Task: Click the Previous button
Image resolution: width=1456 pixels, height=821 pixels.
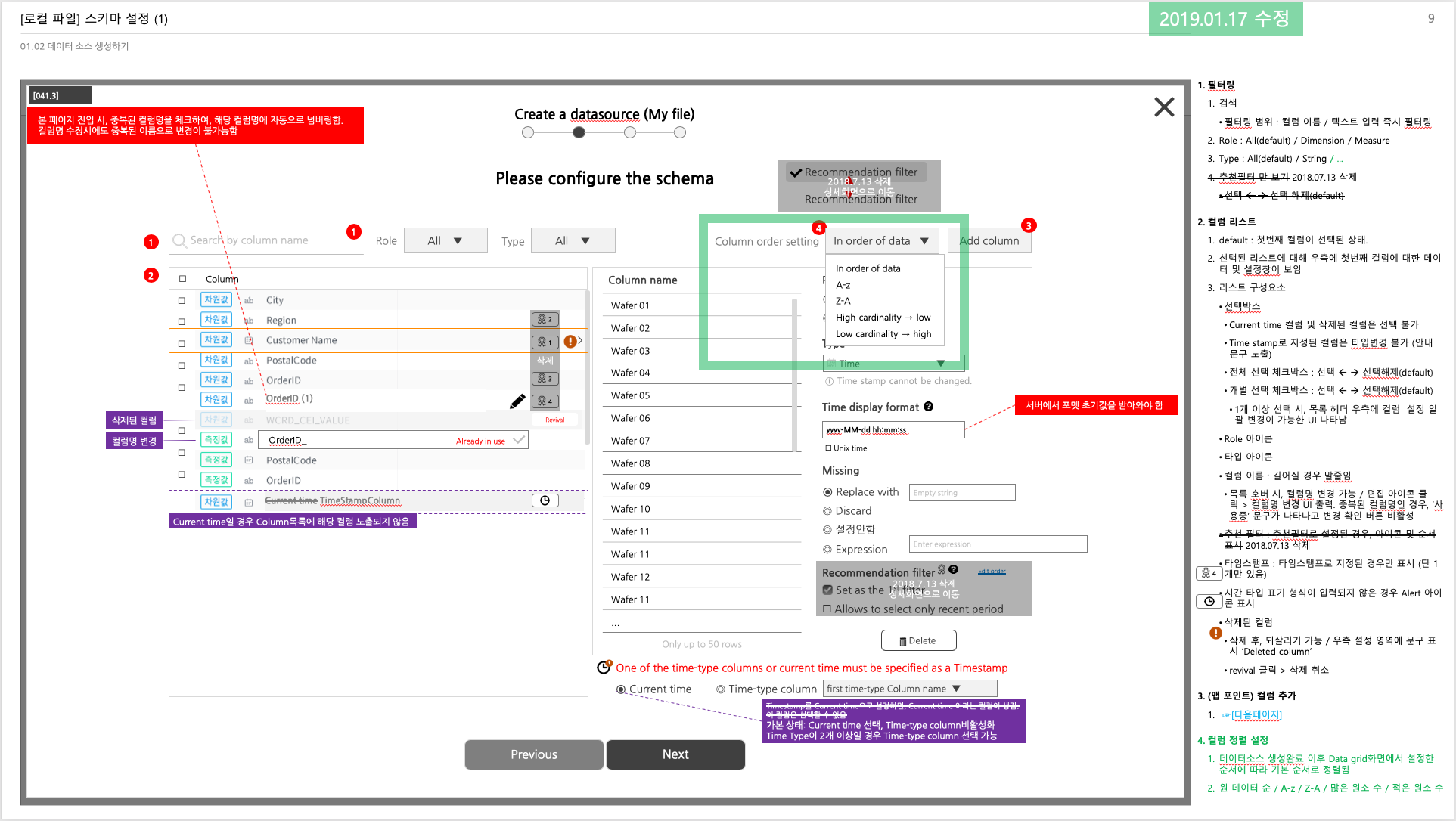Action: [534, 754]
